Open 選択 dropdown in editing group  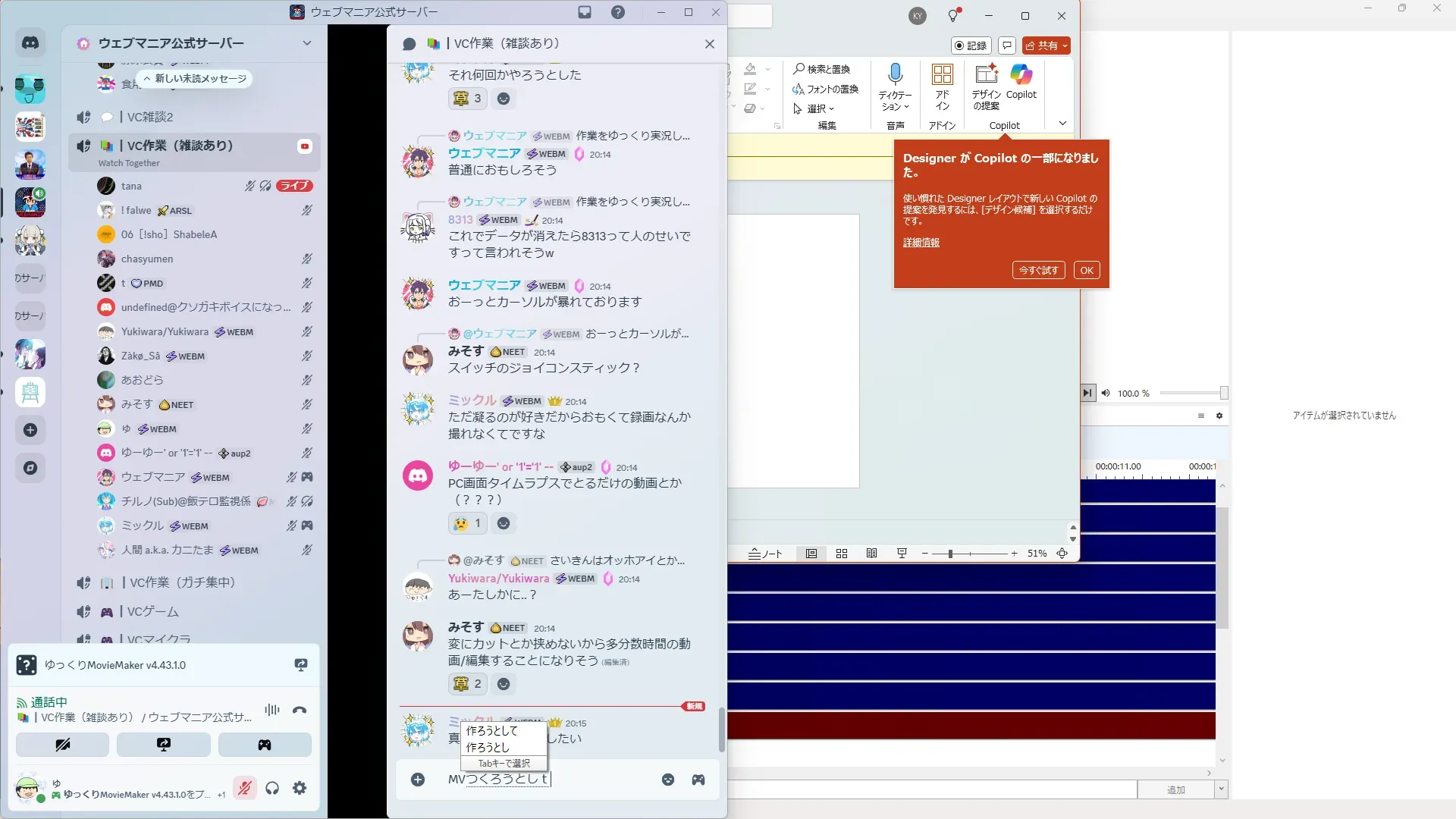pyautogui.click(x=814, y=108)
